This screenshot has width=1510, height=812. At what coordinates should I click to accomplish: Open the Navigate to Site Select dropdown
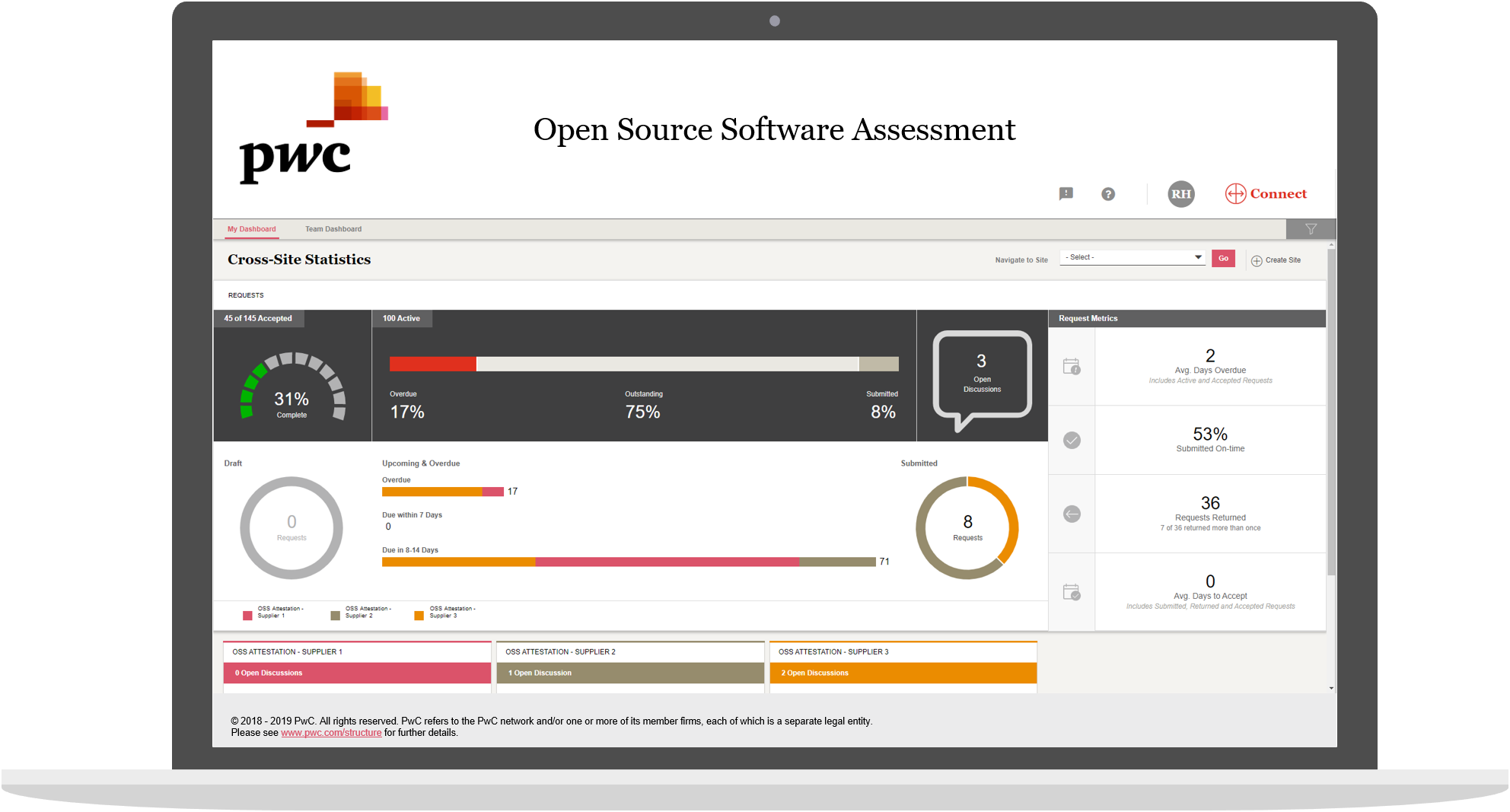pos(1132,258)
